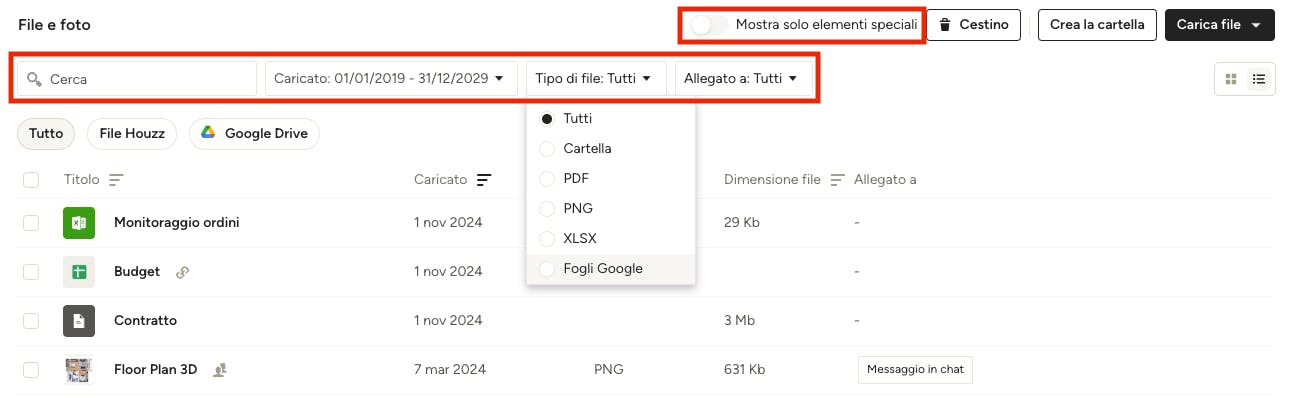Toggle Mostra solo elementi speciali switch

coord(709,24)
